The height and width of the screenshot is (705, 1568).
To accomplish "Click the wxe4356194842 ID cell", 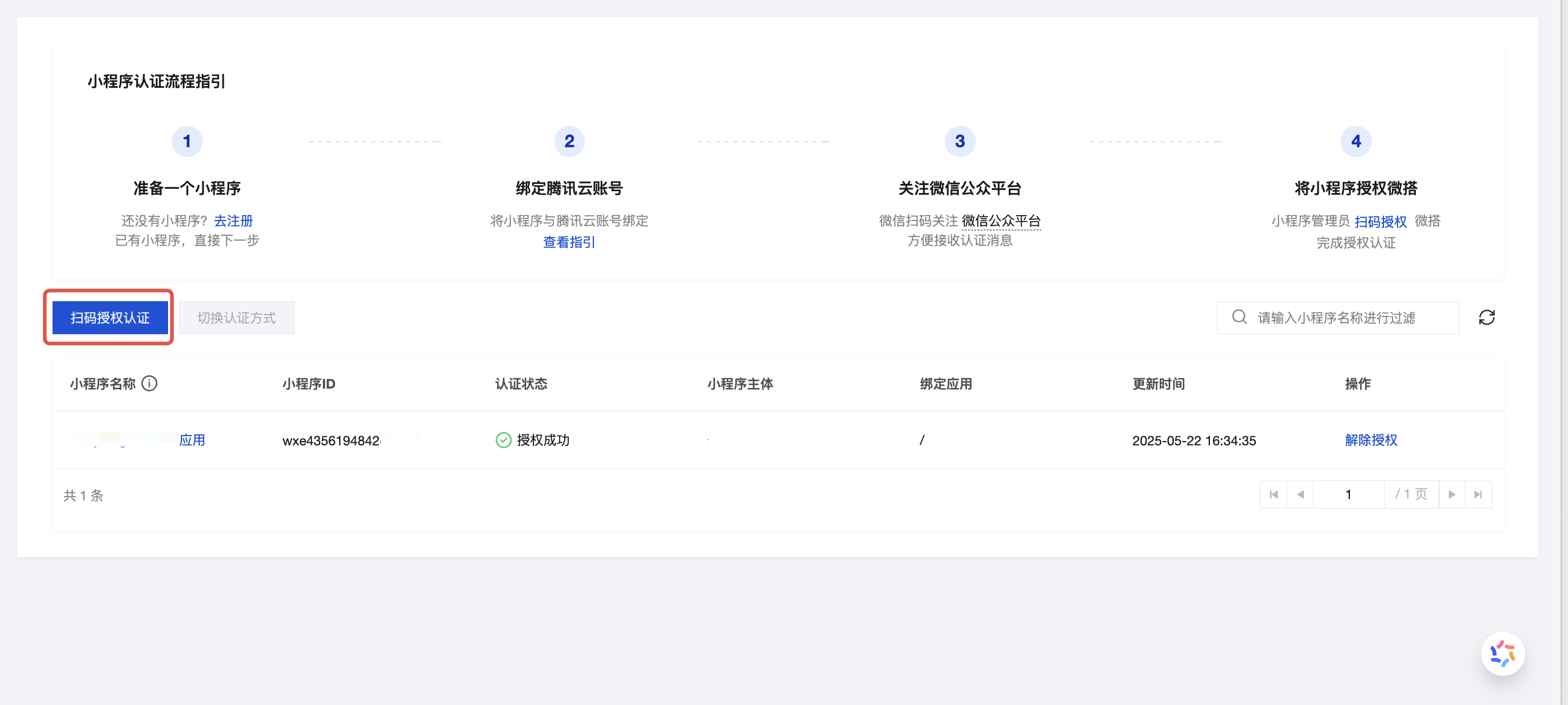I will click(x=332, y=440).
